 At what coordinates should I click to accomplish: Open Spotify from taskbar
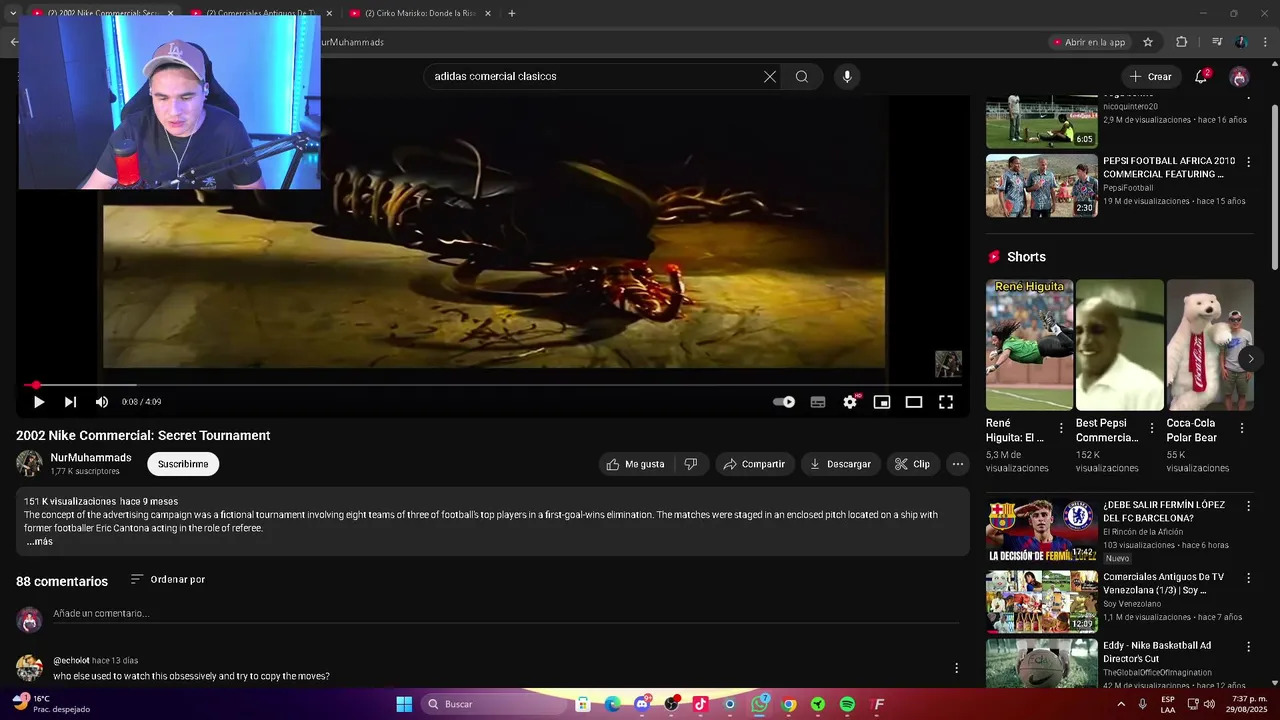click(847, 704)
